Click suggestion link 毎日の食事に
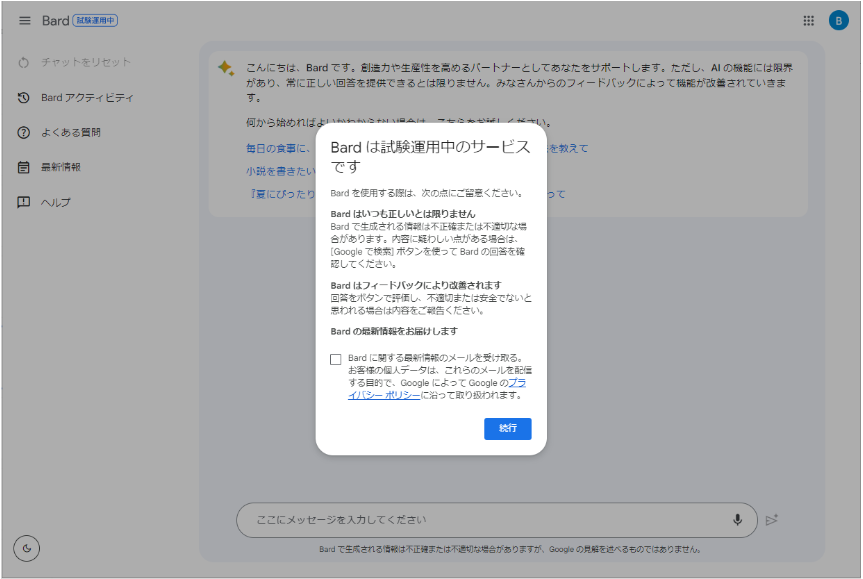The image size is (863, 579). (278, 148)
